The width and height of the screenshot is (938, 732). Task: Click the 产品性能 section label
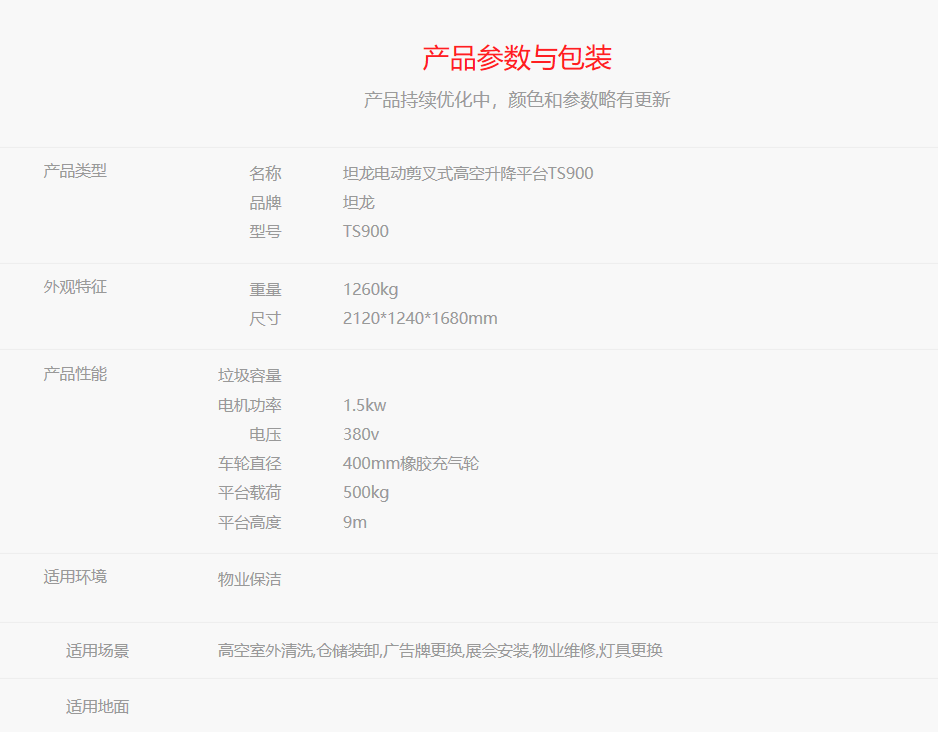pos(75,374)
